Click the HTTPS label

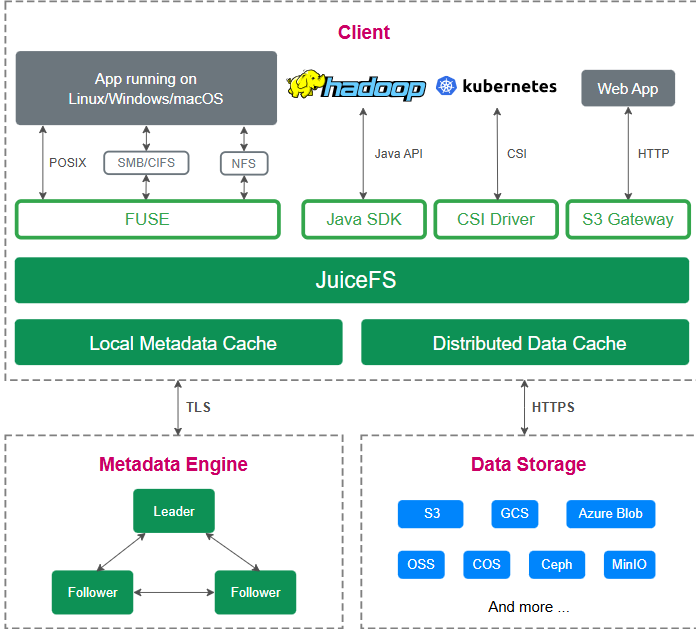click(x=553, y=407)
